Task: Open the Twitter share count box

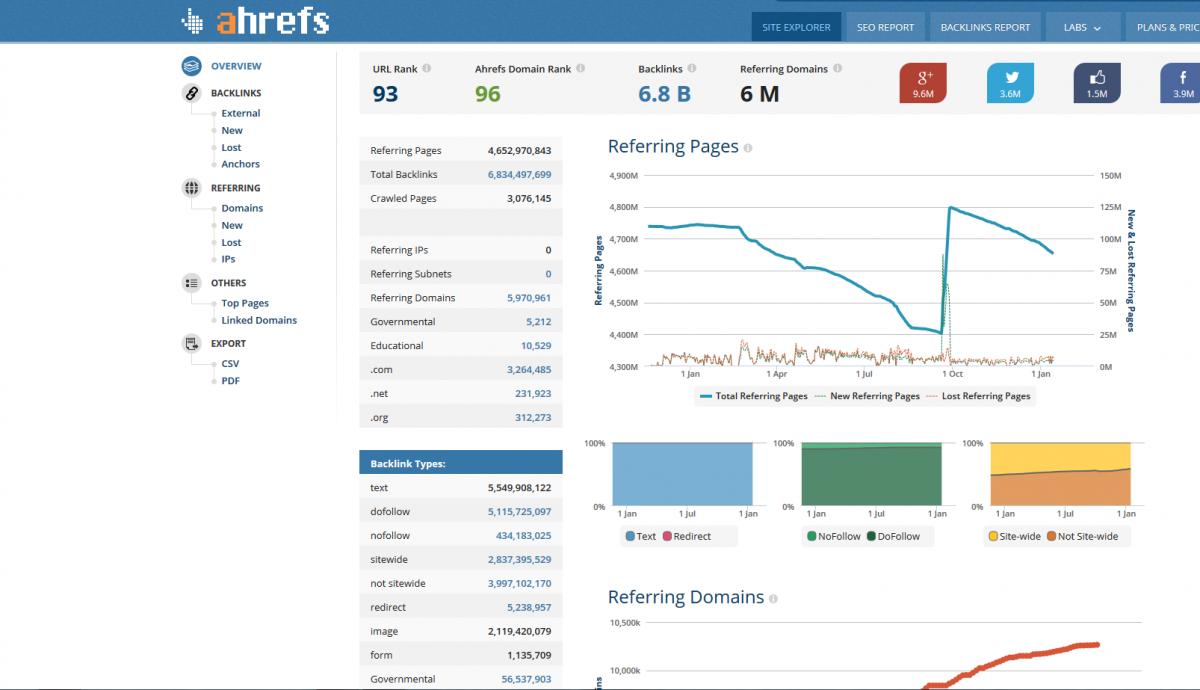Action: click(1010, 83)
